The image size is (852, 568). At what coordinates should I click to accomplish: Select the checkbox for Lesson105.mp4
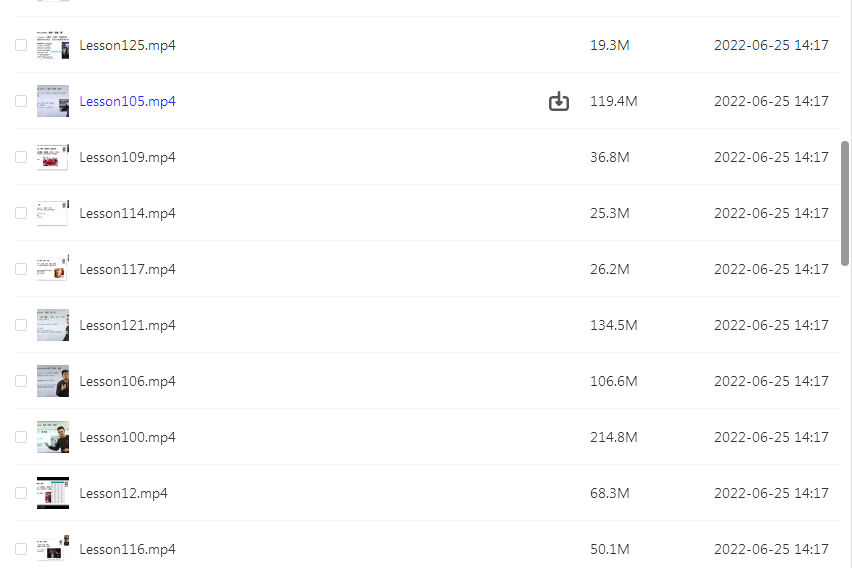point(21,101)
